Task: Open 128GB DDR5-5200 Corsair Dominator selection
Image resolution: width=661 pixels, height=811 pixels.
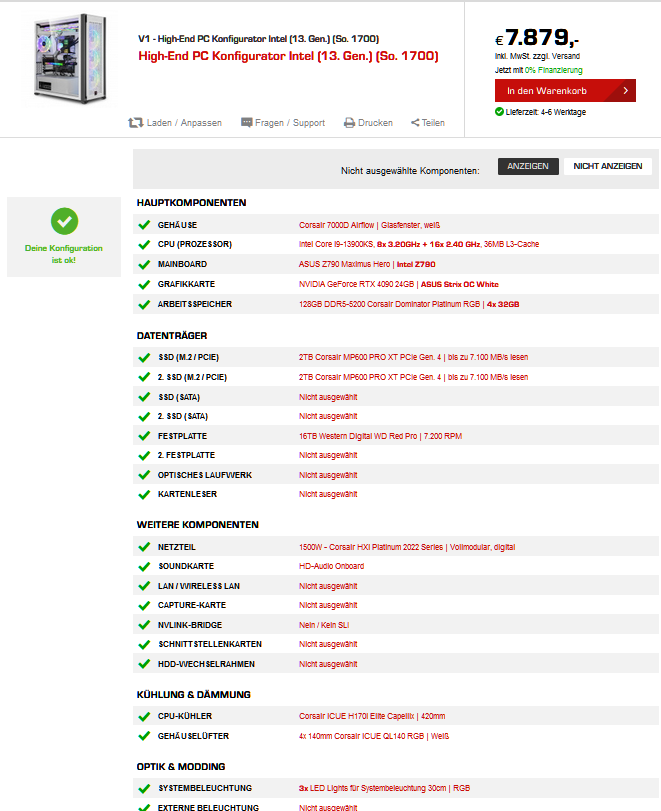Action: click(409, 304)
